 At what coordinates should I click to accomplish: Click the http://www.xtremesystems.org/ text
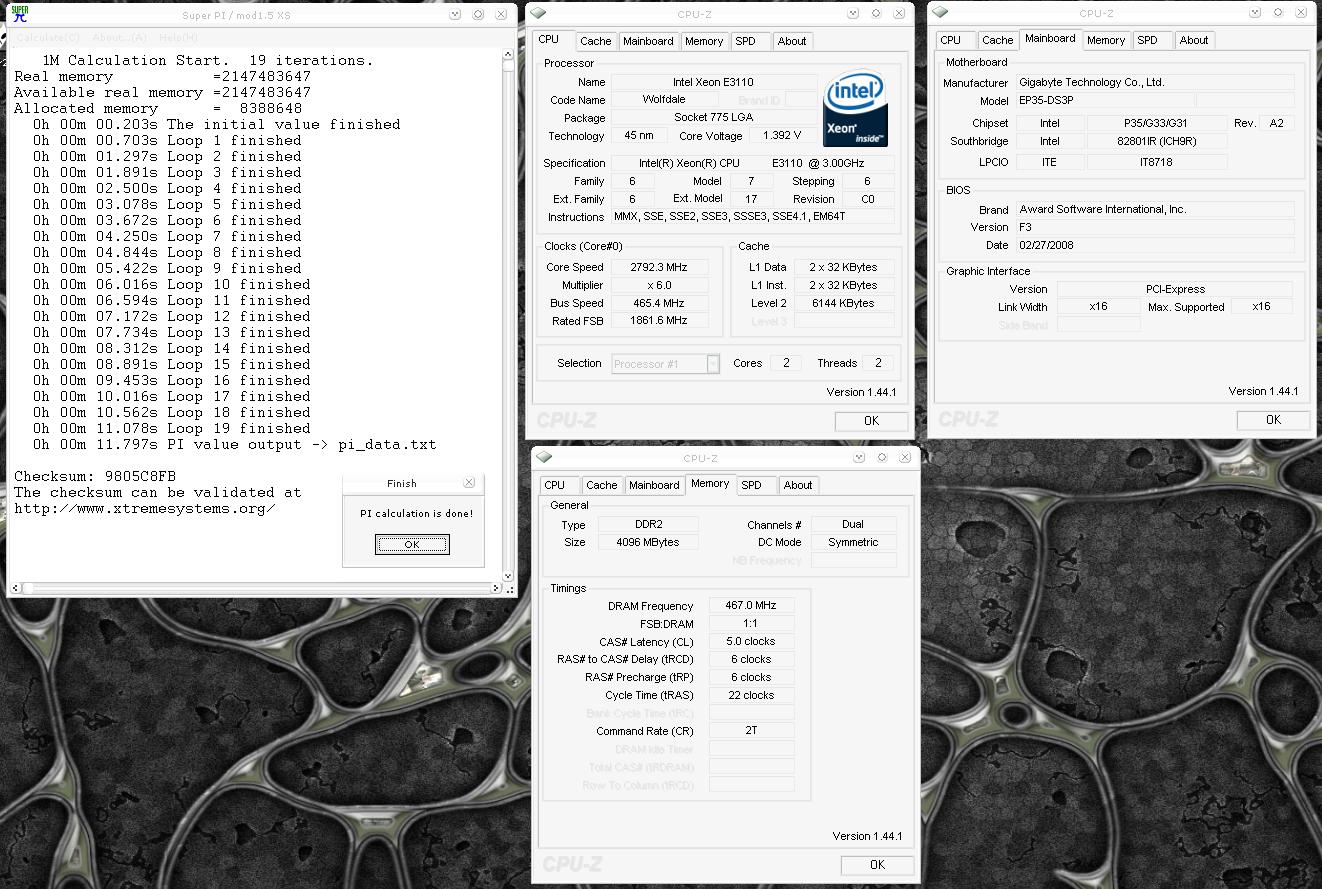tap(145, 508)
